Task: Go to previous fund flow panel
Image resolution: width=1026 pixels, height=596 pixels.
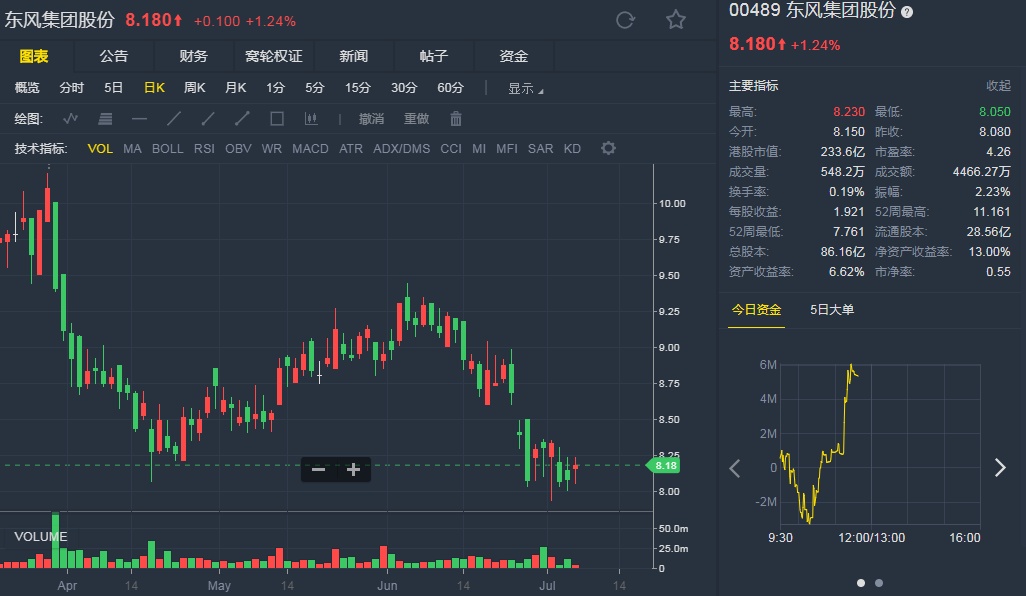Action: (735, 468)
